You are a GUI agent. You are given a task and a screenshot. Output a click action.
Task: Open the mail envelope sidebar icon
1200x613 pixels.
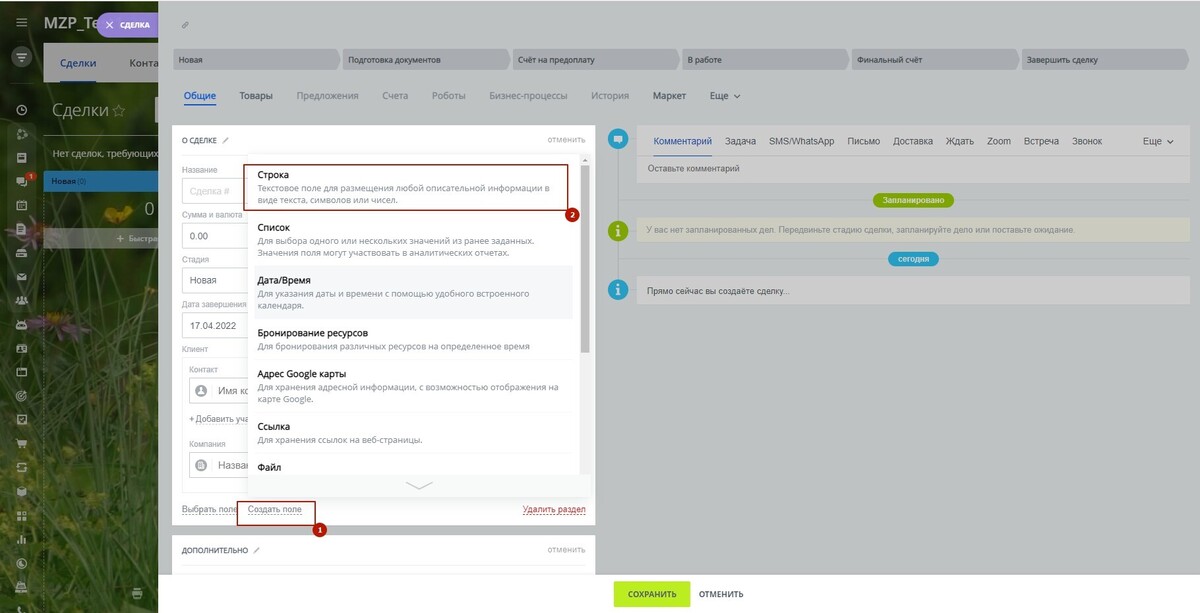(x=21, y=276)
